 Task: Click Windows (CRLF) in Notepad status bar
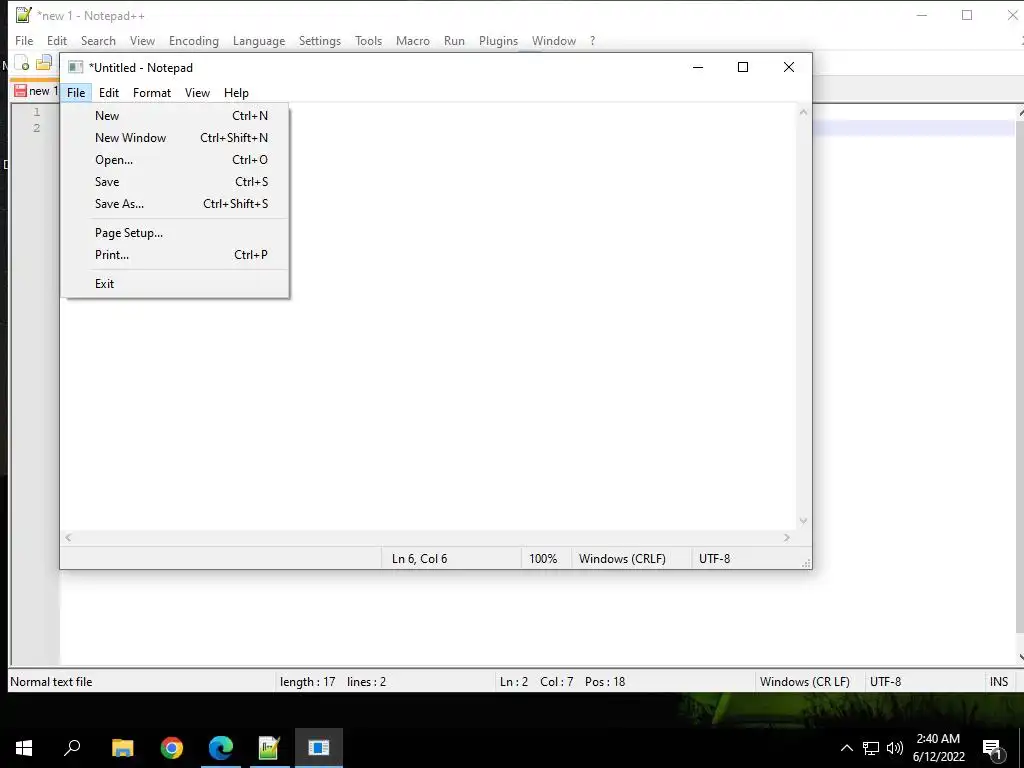pyautogui.click(x=622, y=559)
